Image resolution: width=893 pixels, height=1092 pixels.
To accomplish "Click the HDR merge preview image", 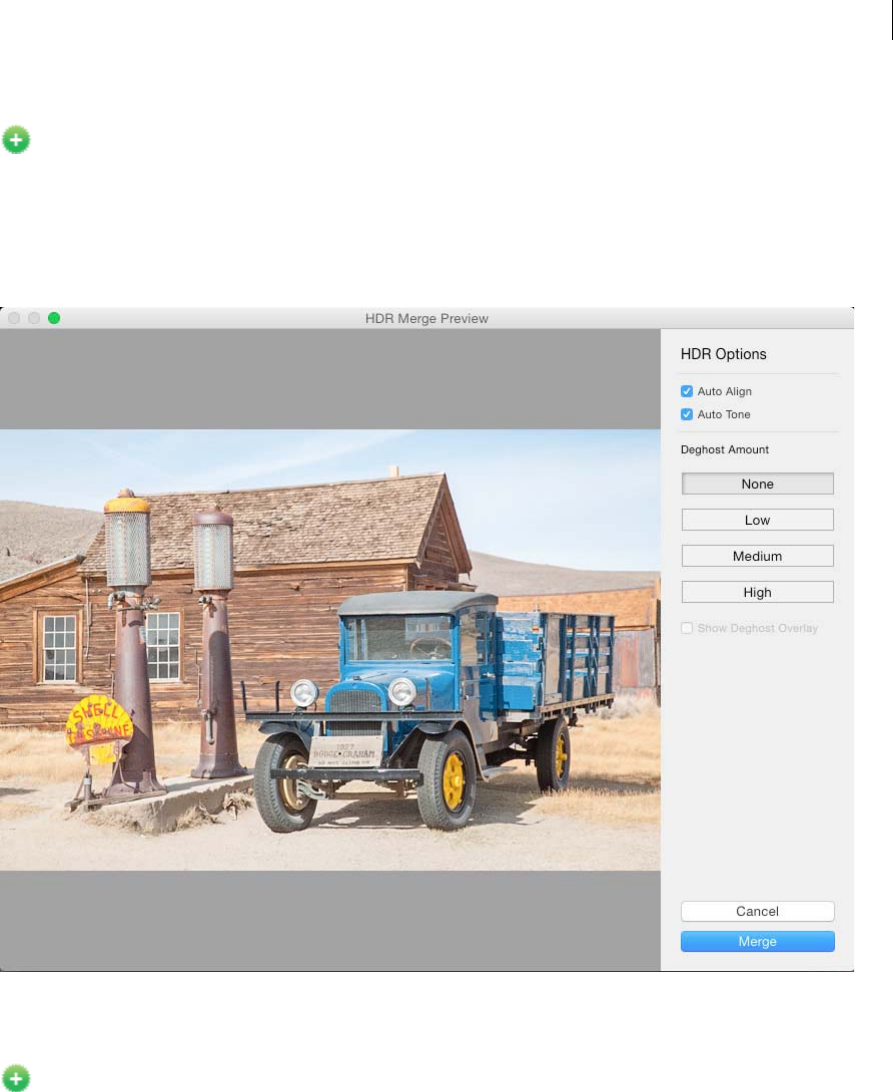I will [x=330, y=650].
